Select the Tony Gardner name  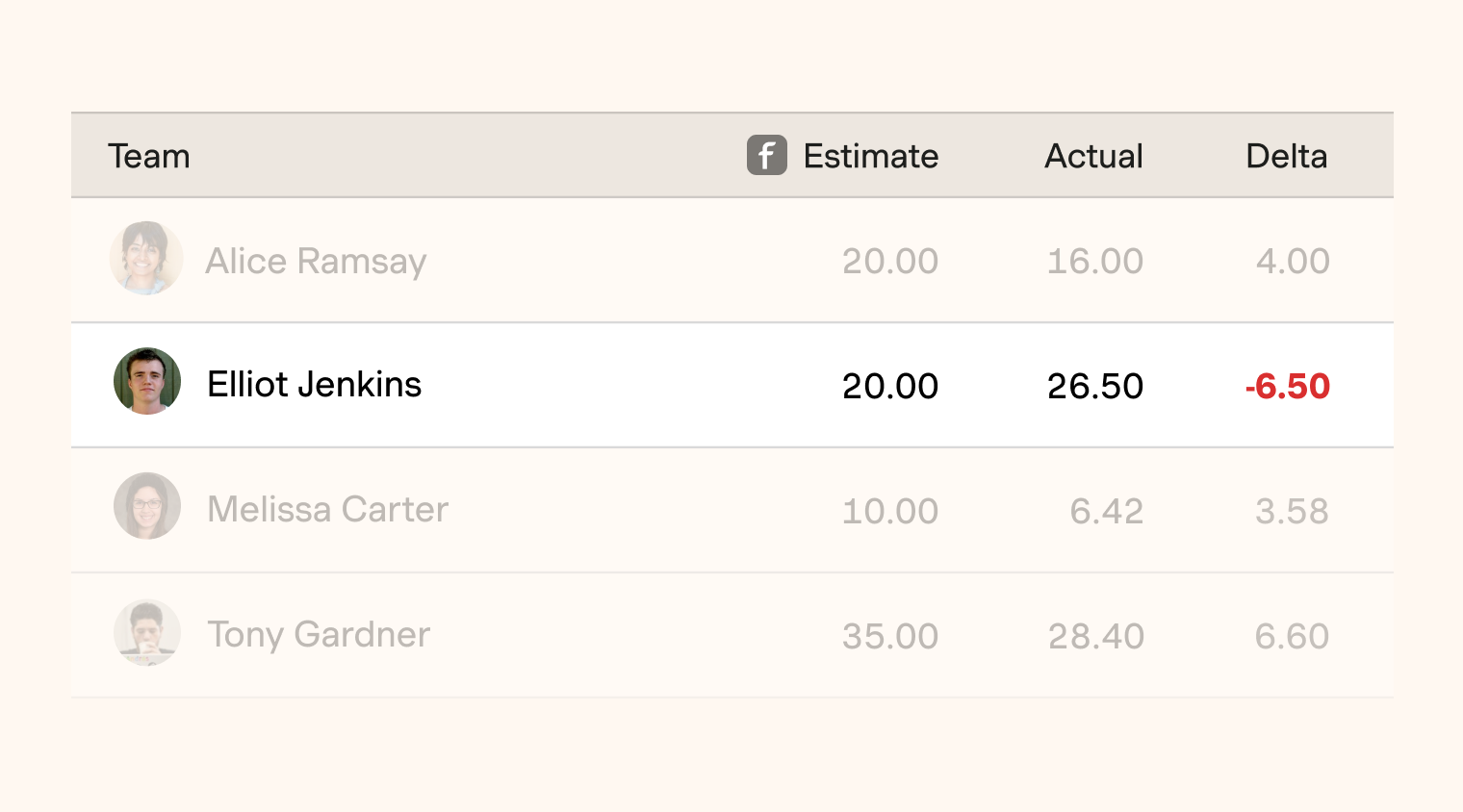319,635
